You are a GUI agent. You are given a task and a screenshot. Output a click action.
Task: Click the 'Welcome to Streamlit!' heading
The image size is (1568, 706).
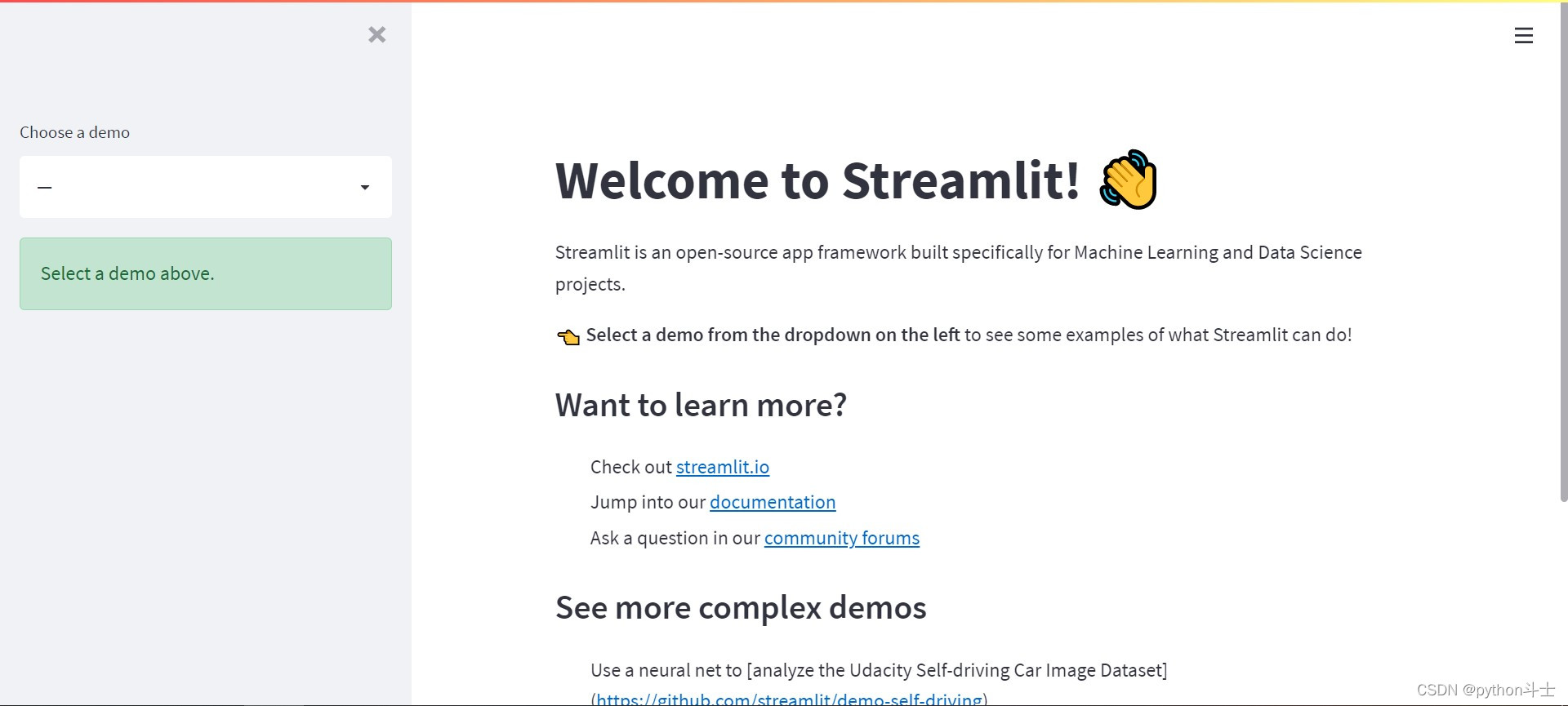(817, 180)
